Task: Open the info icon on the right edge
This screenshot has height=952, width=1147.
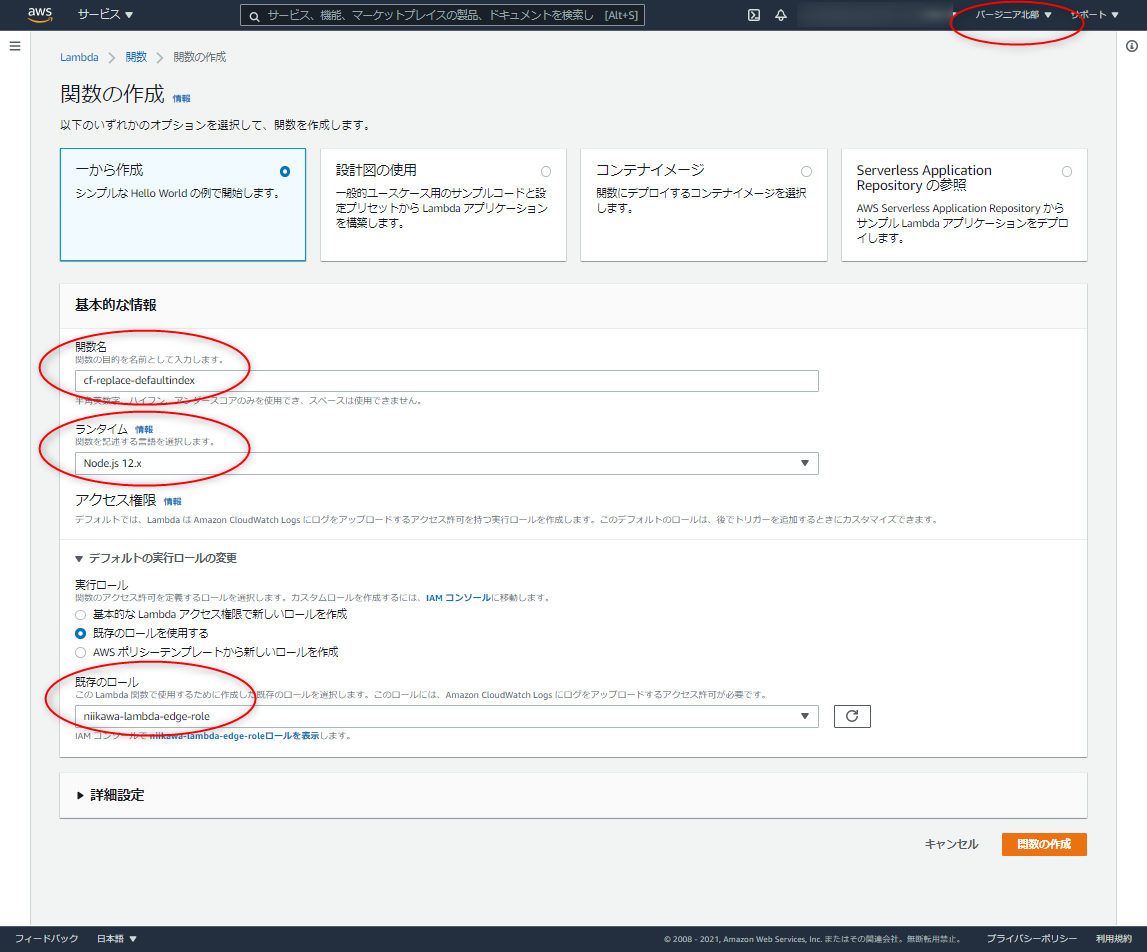Action: (x=1131, y=44)
